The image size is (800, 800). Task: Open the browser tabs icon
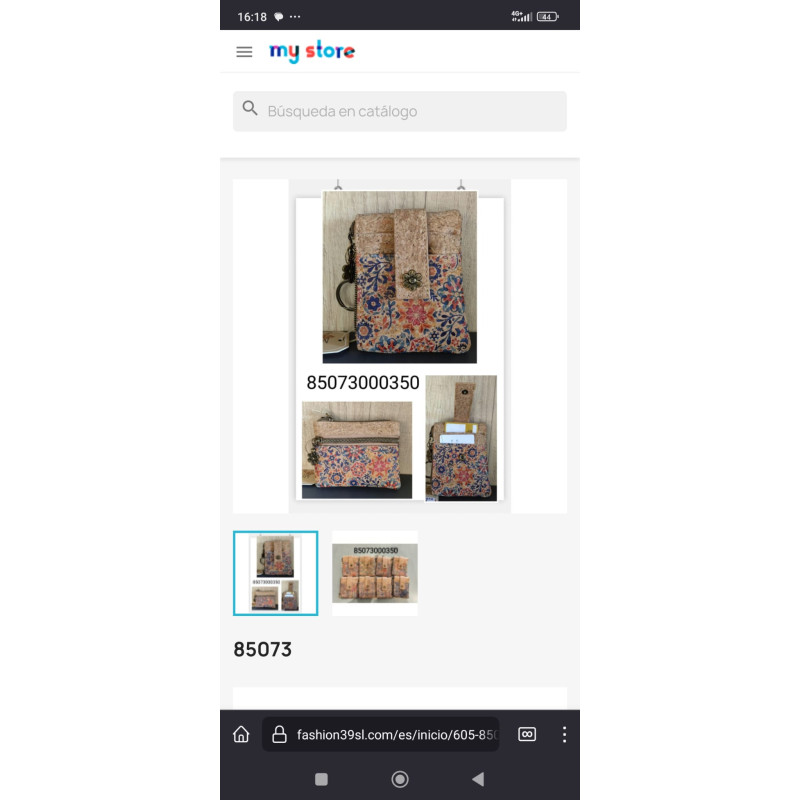[x=527, y=734]
